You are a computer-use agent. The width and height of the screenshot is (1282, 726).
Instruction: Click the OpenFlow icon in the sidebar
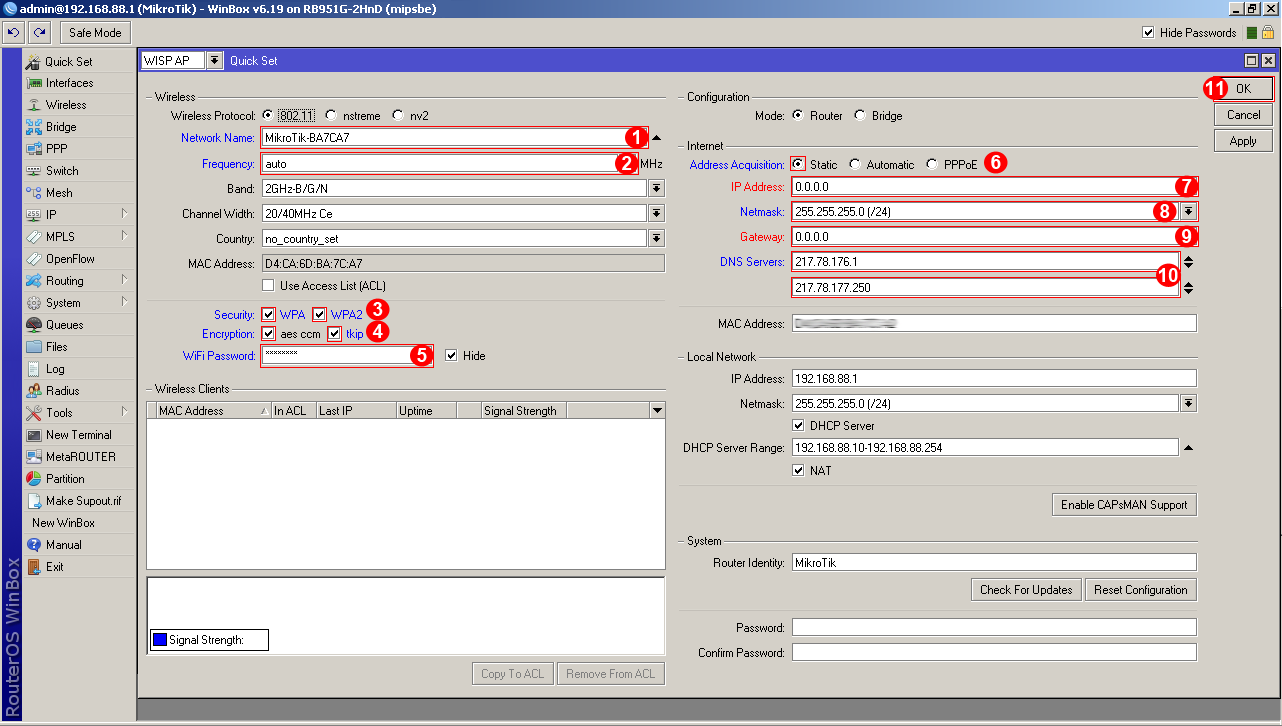tap(34, 259)
